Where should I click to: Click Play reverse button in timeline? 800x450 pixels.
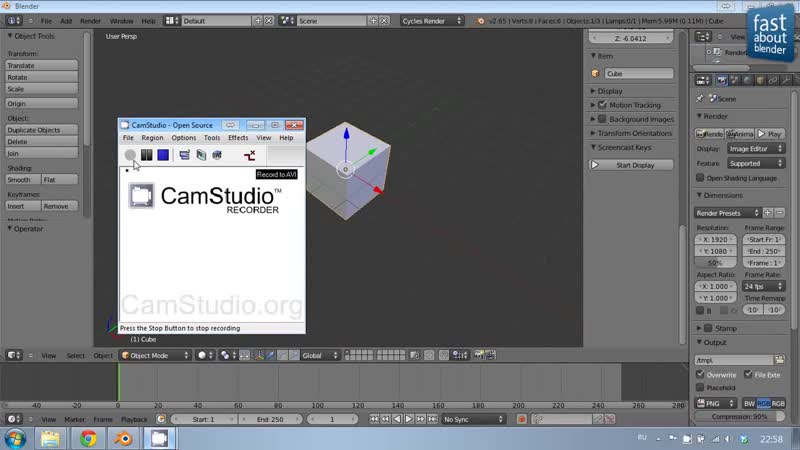tap(397, 419)
